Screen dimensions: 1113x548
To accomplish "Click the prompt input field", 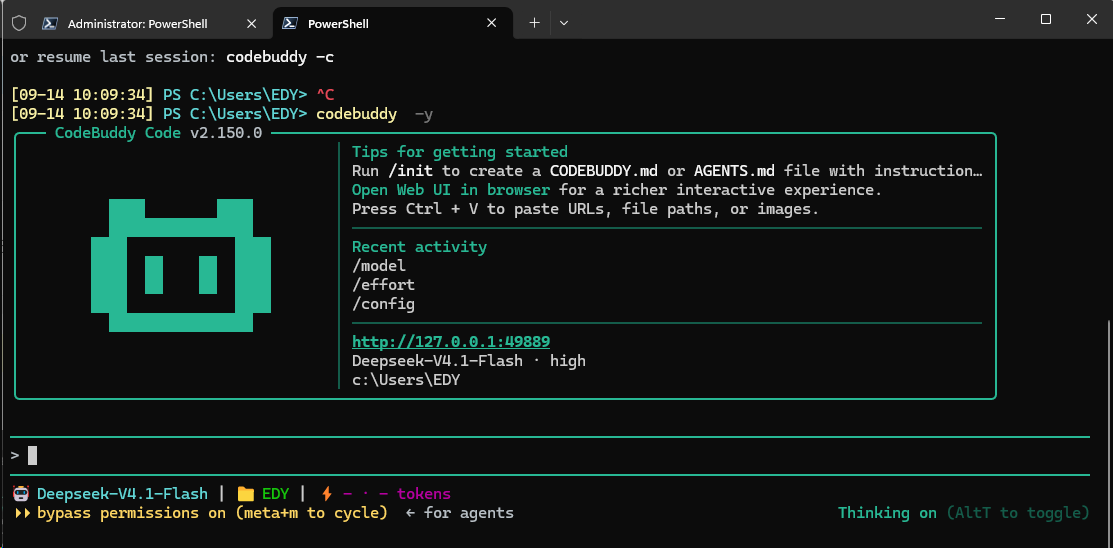I will tap(550, 456).
